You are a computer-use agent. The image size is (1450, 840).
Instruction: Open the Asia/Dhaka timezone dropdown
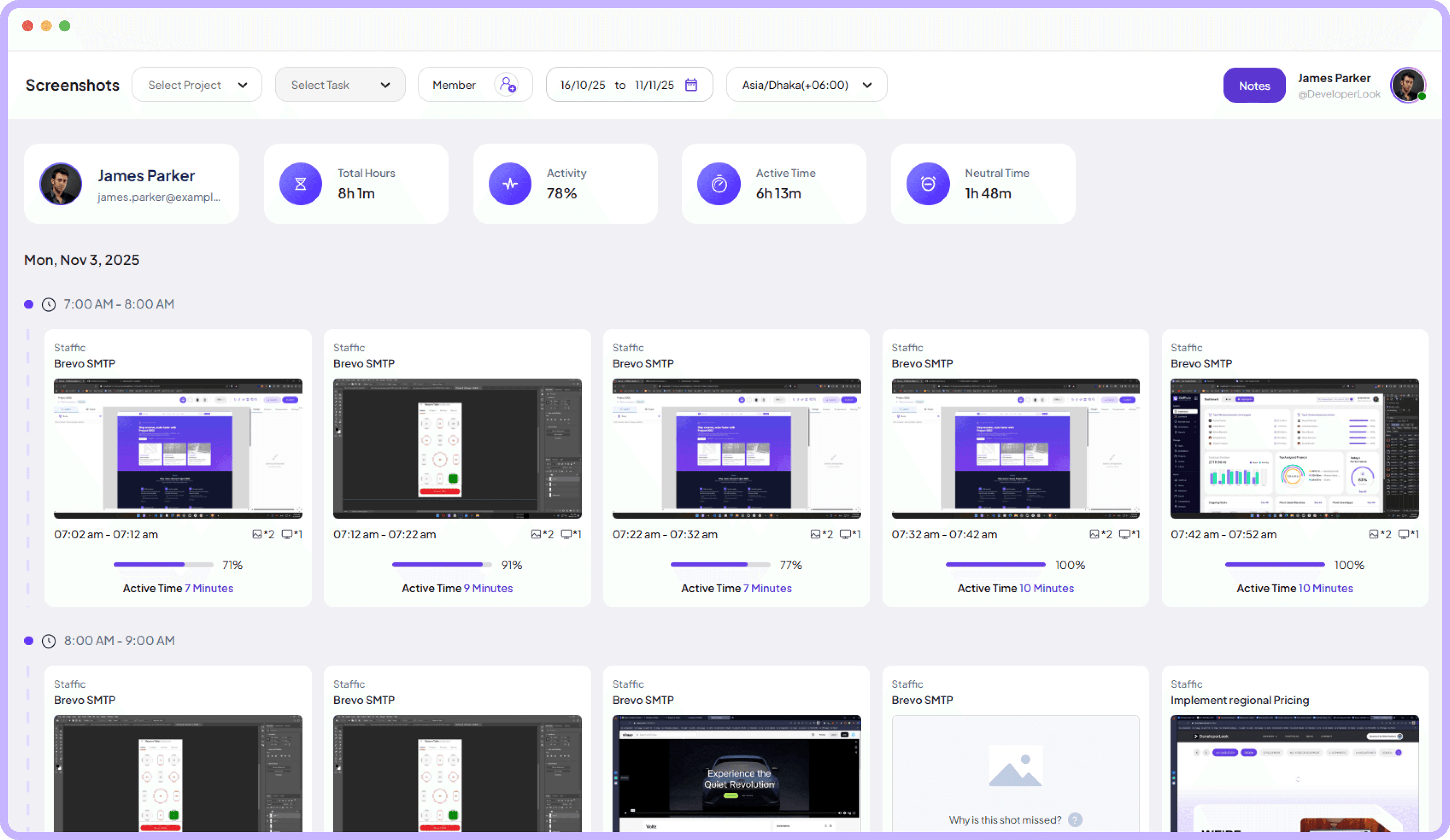806,85
